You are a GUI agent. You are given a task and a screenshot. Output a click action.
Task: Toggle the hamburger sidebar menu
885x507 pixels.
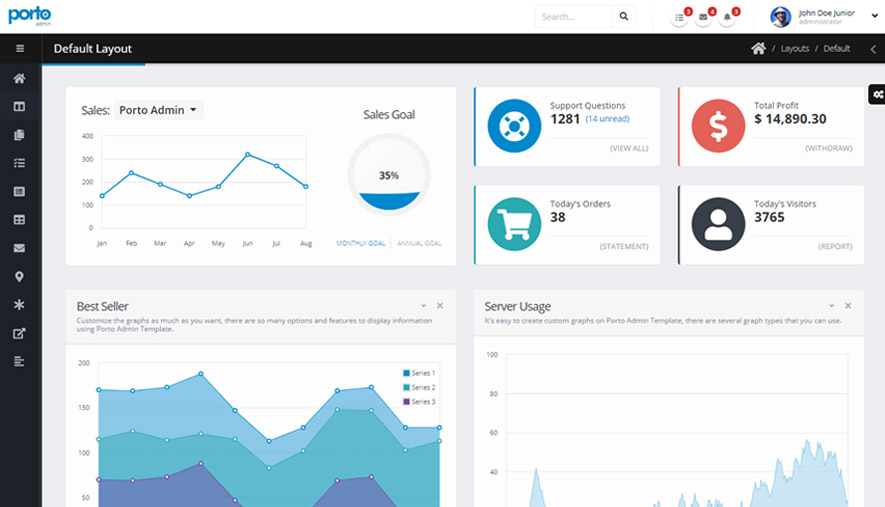click(x=20, y=48)
